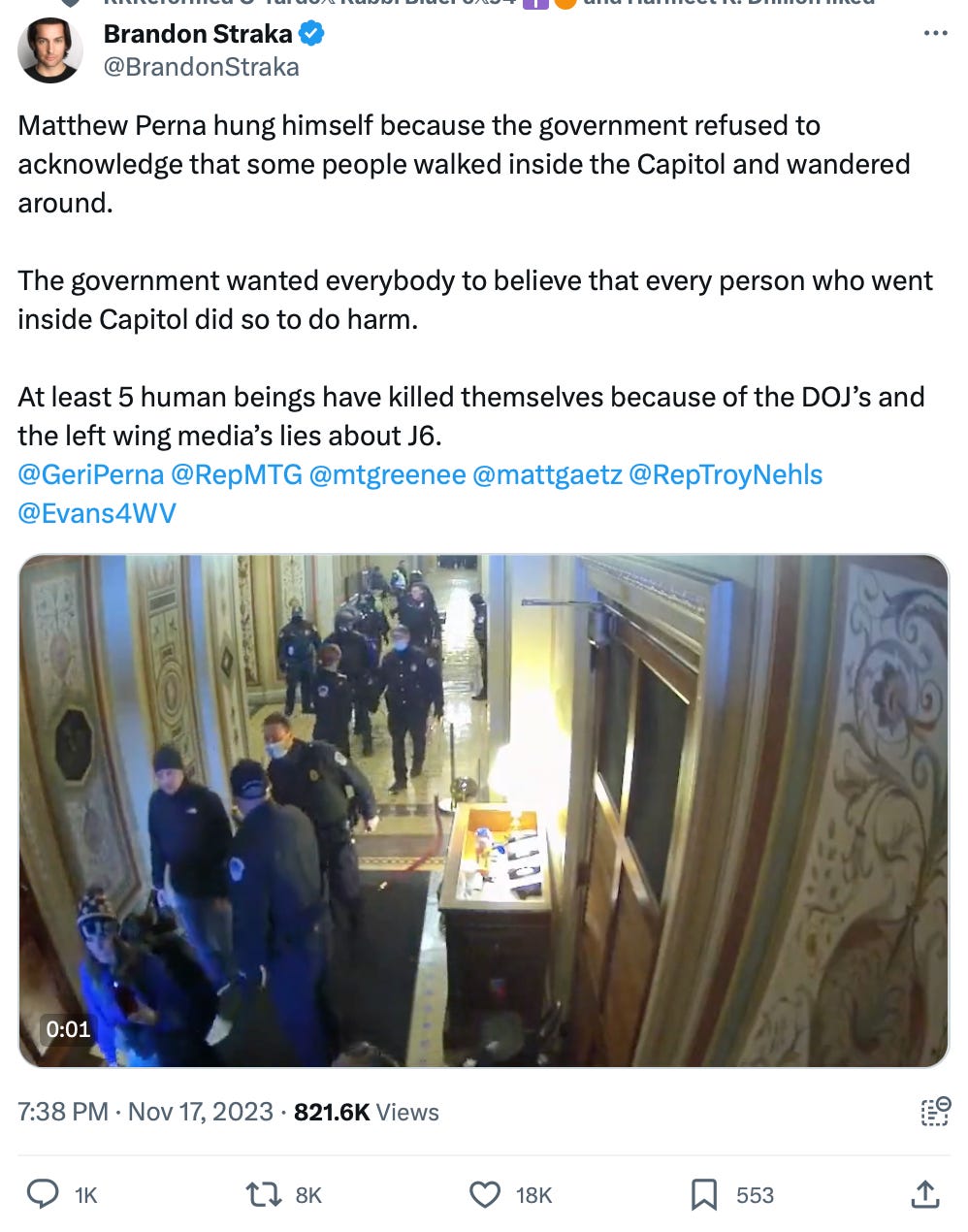Open the @RepTroyNehls mention

tap(726, 474)
